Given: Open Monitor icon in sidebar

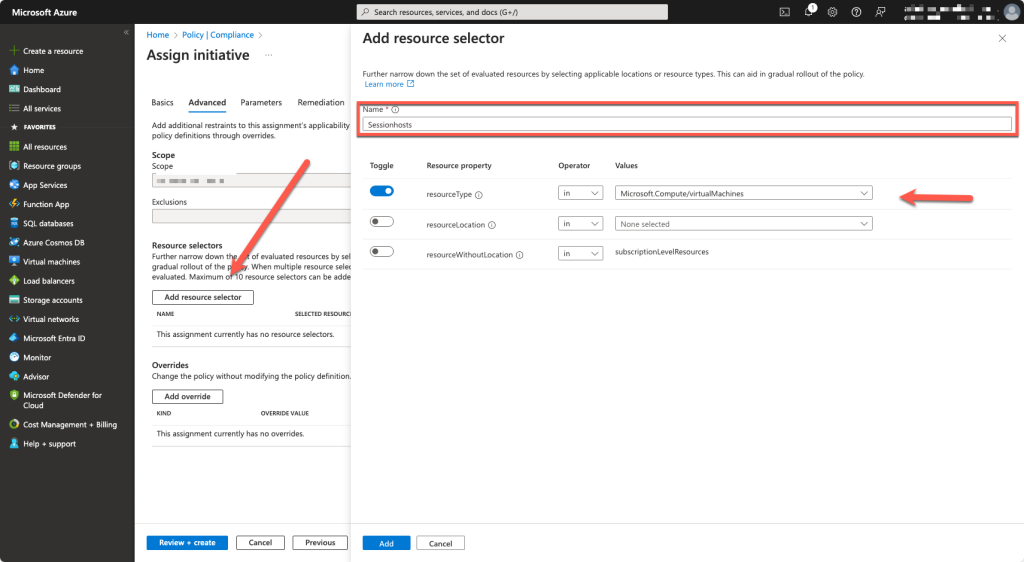Looking at the screenshot, I should (14, 357).
